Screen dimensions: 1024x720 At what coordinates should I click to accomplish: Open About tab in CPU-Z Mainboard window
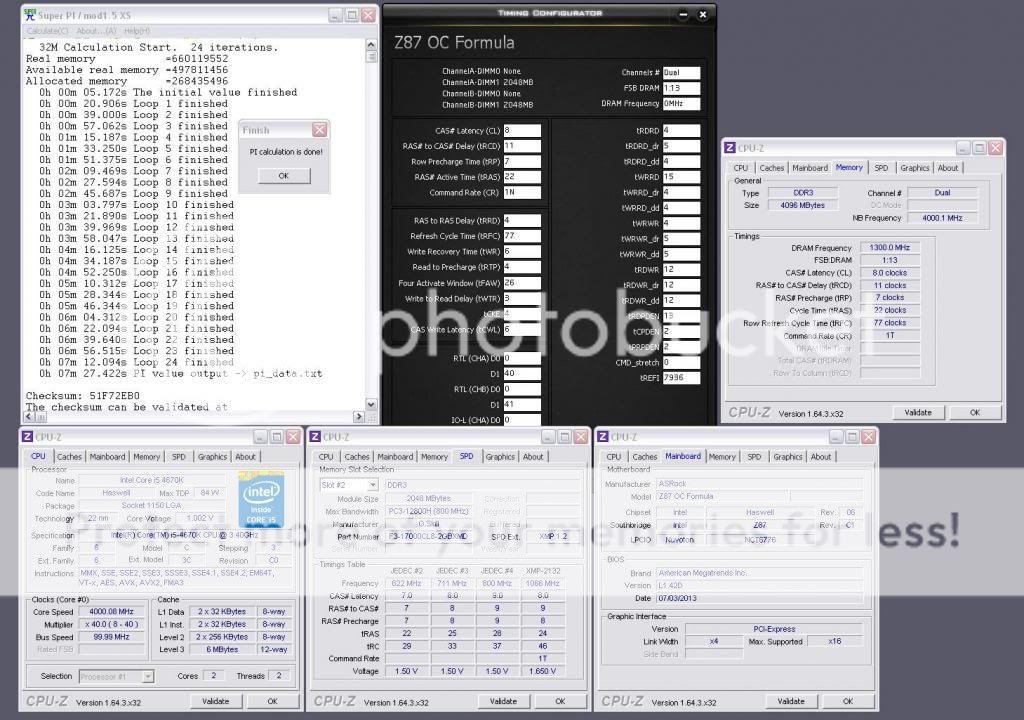(x=820, y=457)
